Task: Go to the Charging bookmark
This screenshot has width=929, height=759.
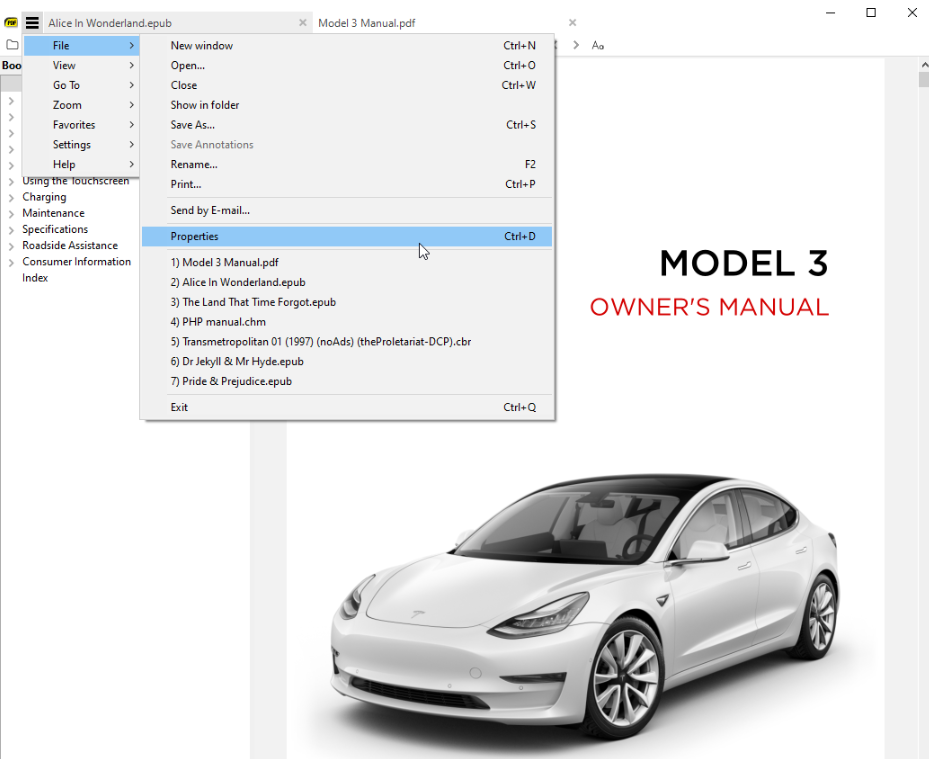Action: coord(44,197)
